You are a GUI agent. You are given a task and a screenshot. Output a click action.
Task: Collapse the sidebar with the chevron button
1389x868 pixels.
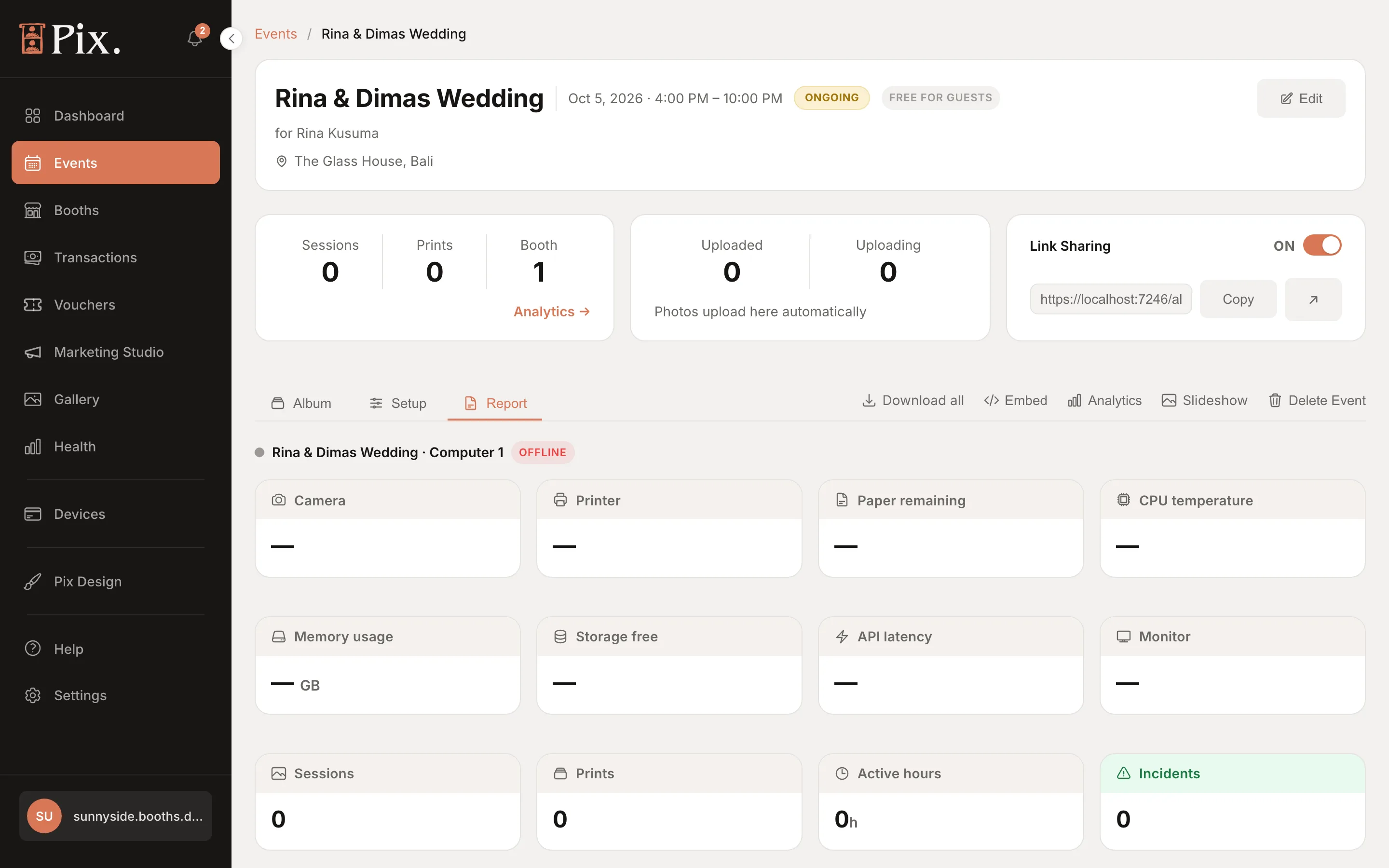[231, 39]
